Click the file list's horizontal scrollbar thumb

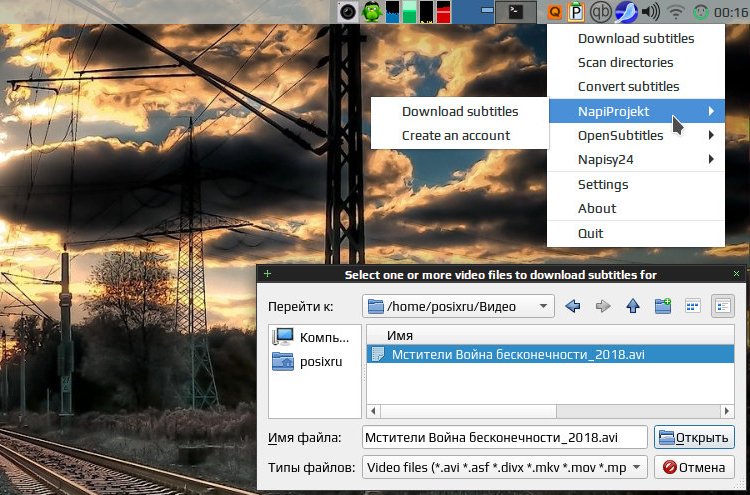click(x=468, y=411)
